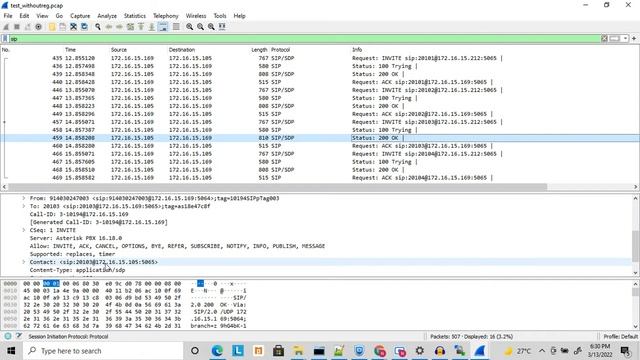Image resolution: width=640 pixels, height=360 pixels.
Task: Save this capture file
Action: pos(62,27)
